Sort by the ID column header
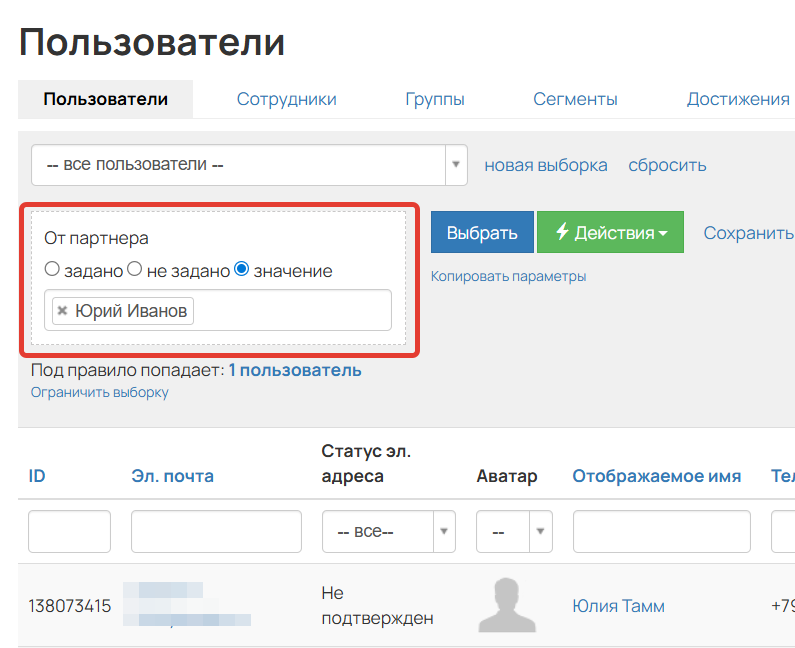This screenshot has height=648, width=795. pyautogui.click(x=37, y=476)
